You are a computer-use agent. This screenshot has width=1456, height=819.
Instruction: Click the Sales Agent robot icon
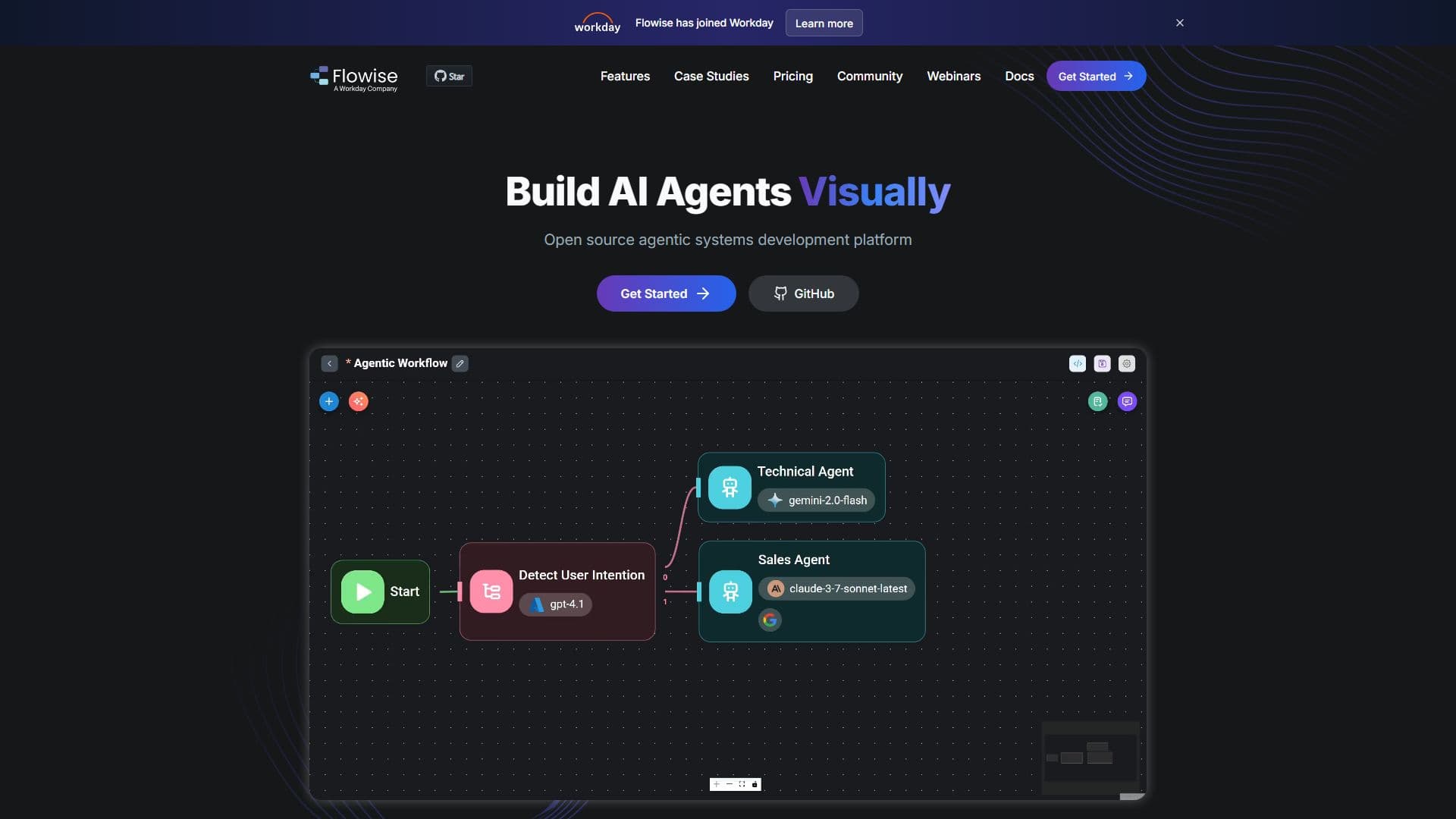(730, 591)
